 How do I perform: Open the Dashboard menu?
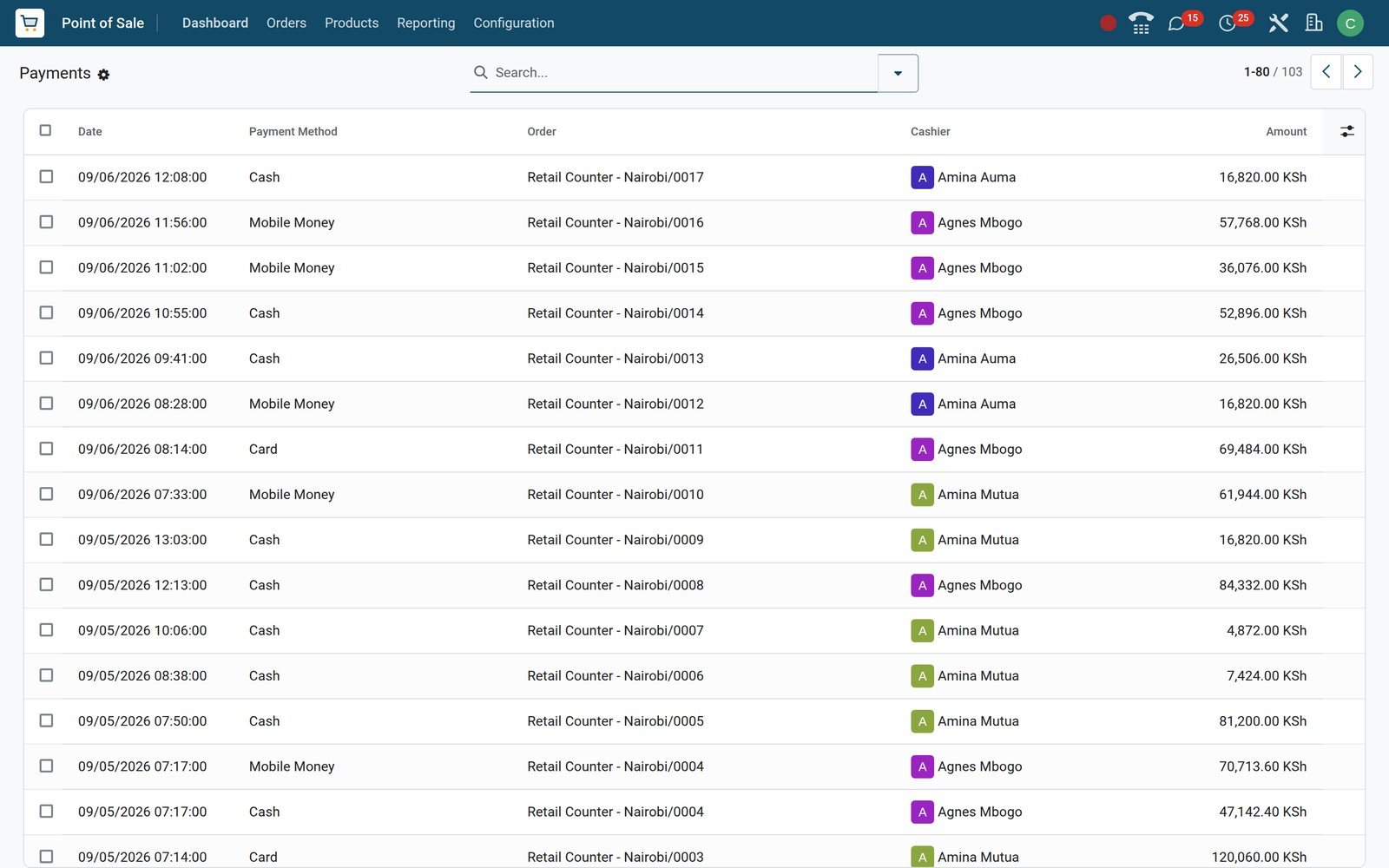215,23
